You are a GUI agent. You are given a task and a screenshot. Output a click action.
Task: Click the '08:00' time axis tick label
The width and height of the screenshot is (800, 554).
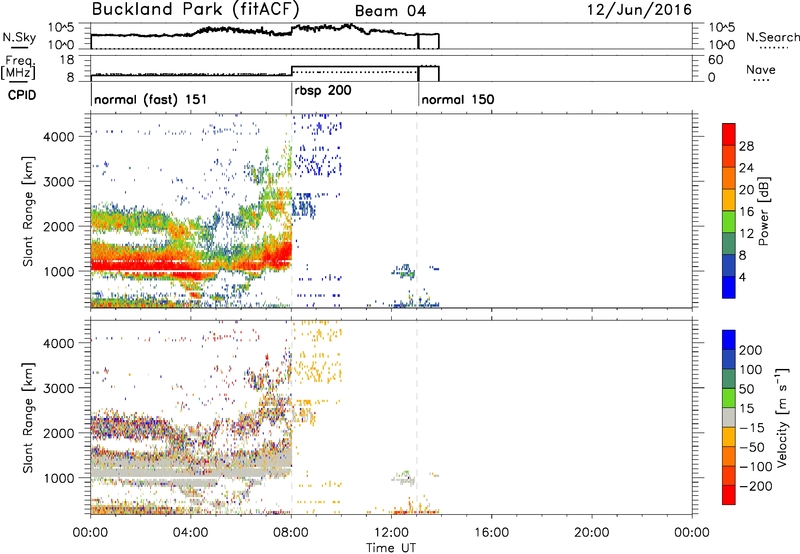point(291,533)
